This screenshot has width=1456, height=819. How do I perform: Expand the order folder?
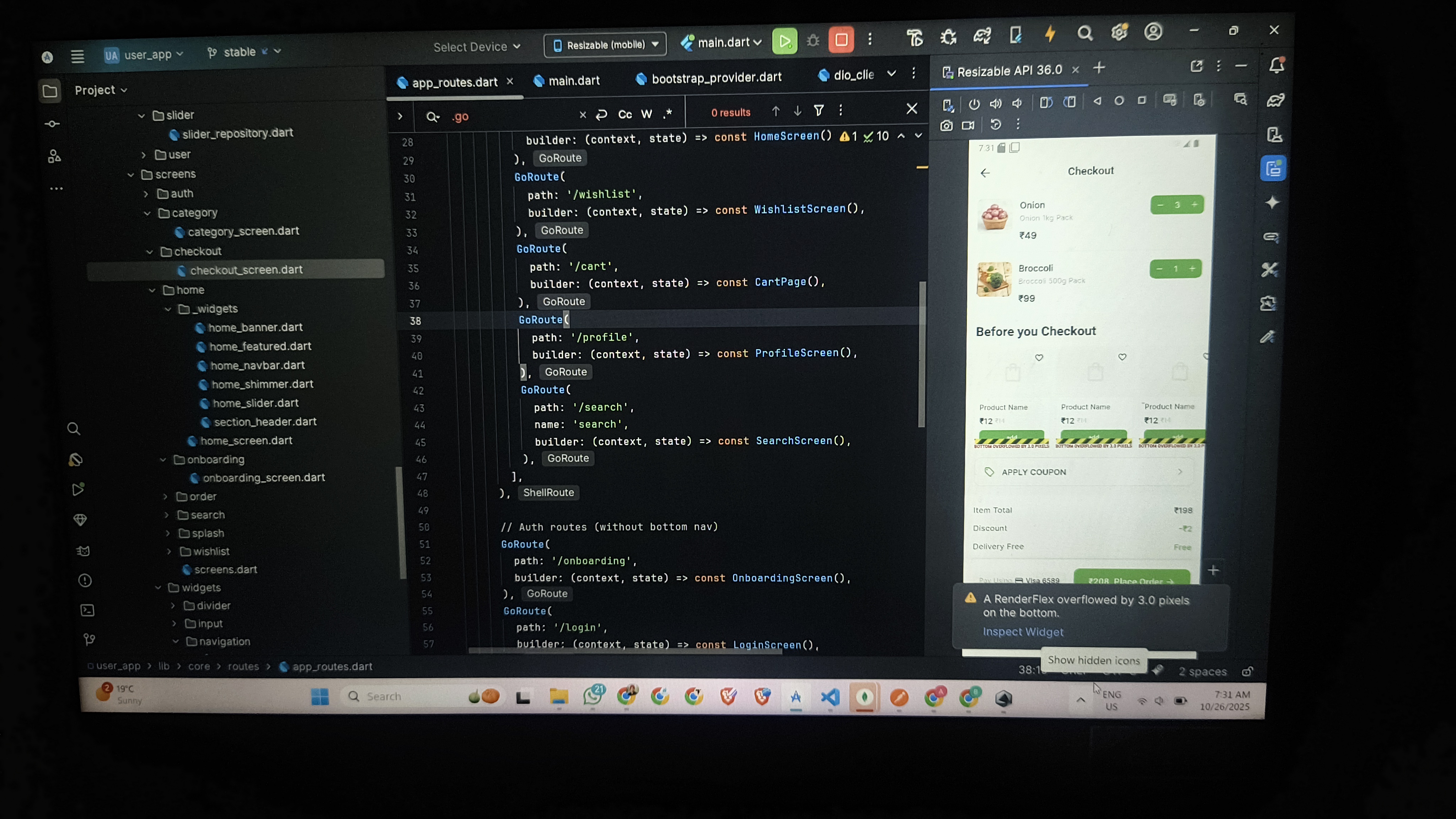pyautogui.click(x=165, y=497)
